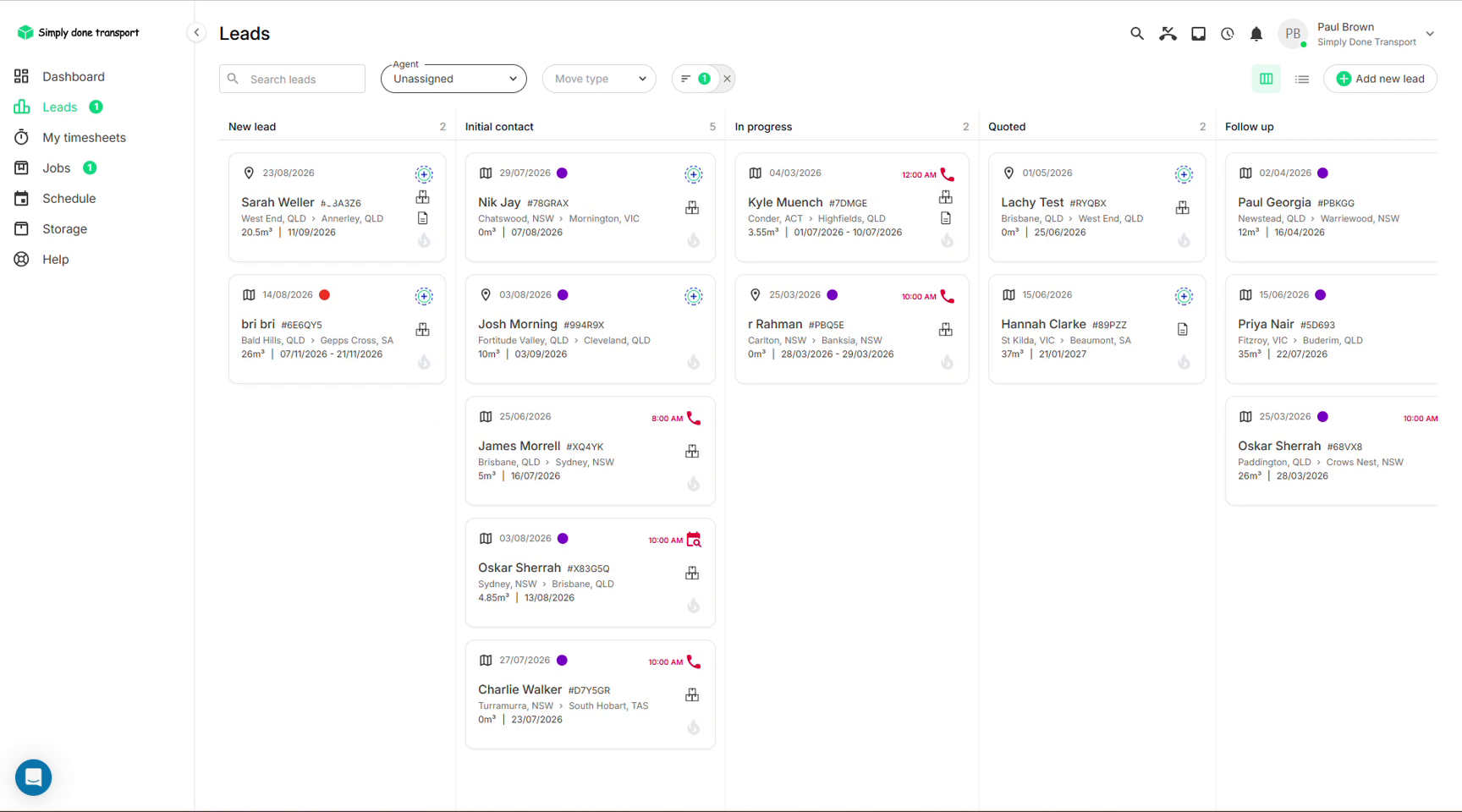Screen dimensions: 1462x812
Task: Focus the Search leads input field
Action: (x=292, y=79)
